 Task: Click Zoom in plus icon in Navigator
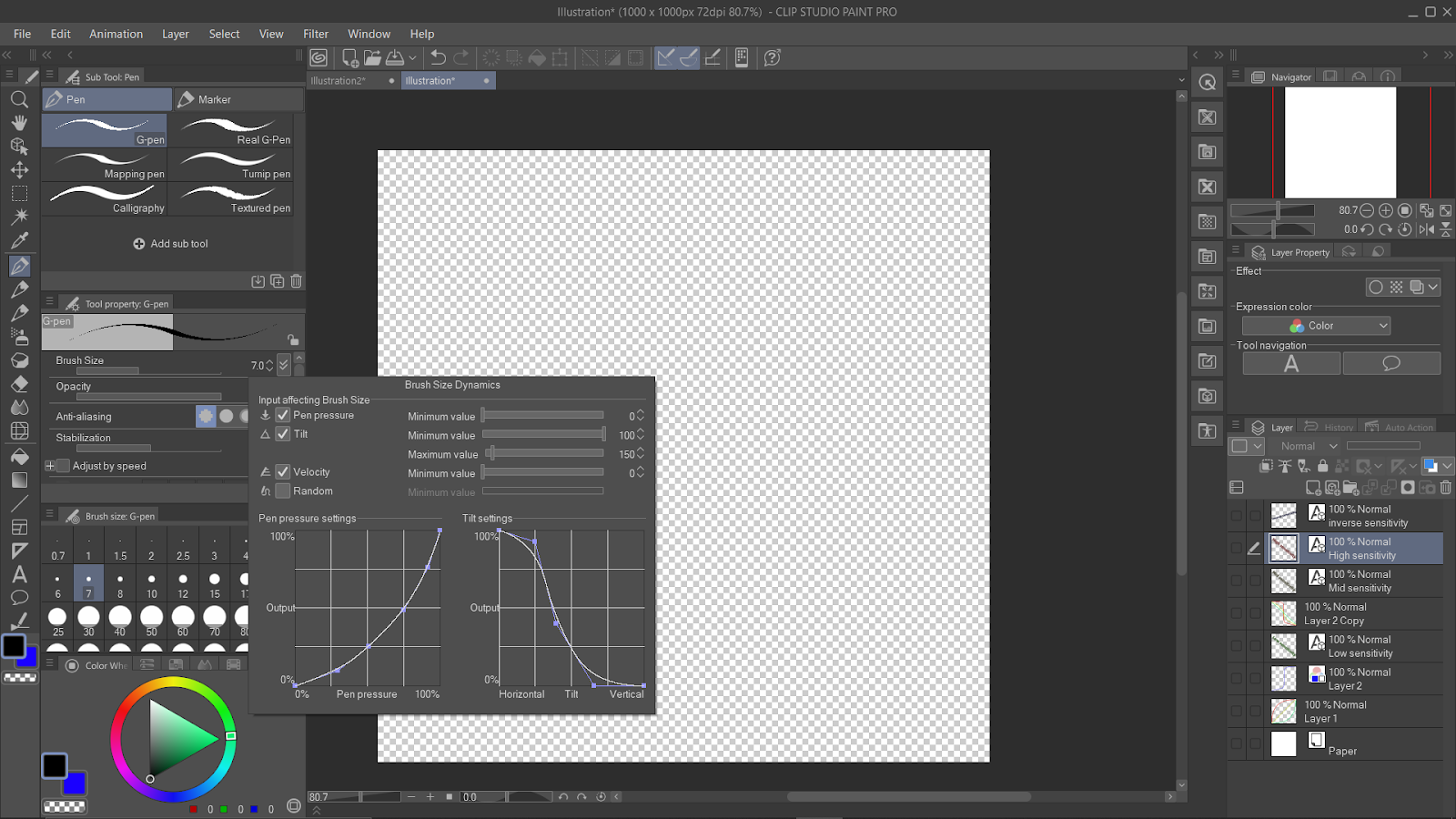[1386, 210]
